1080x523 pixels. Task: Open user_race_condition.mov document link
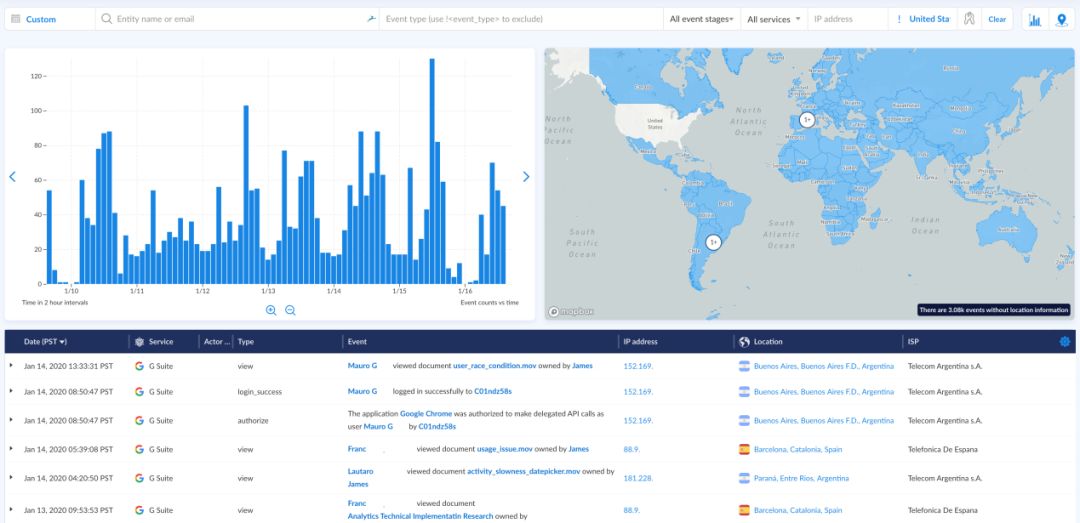[495, 366]
